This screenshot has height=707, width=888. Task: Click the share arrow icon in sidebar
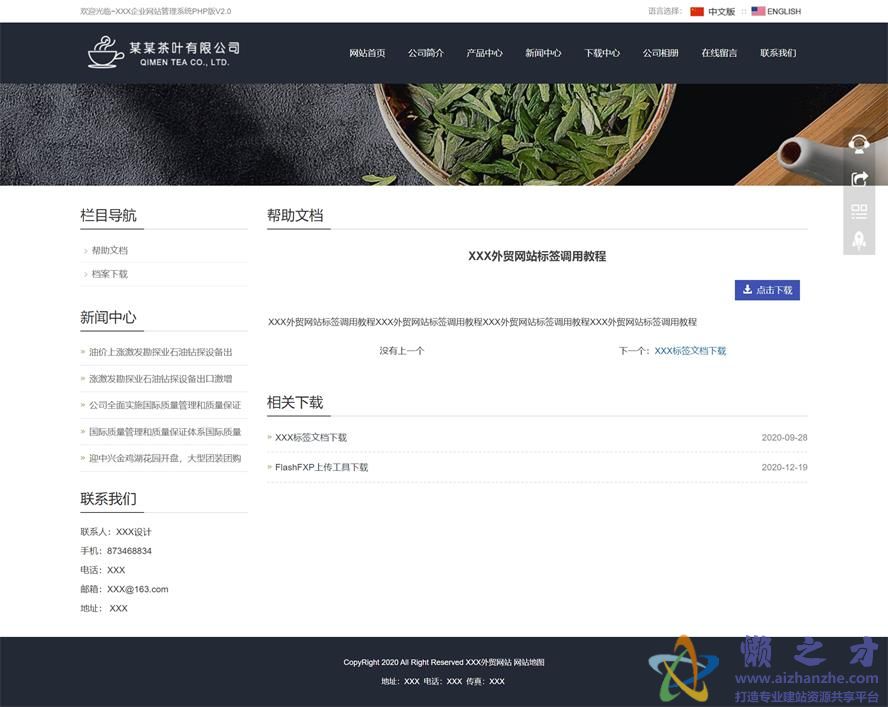click(x=858, y=178)
